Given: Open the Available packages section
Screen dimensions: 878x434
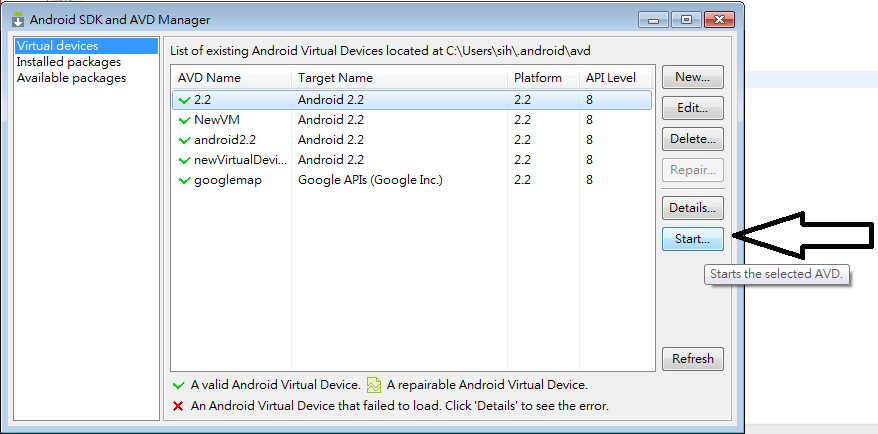Looking at the screenshot, I should (x=71, y=78).
